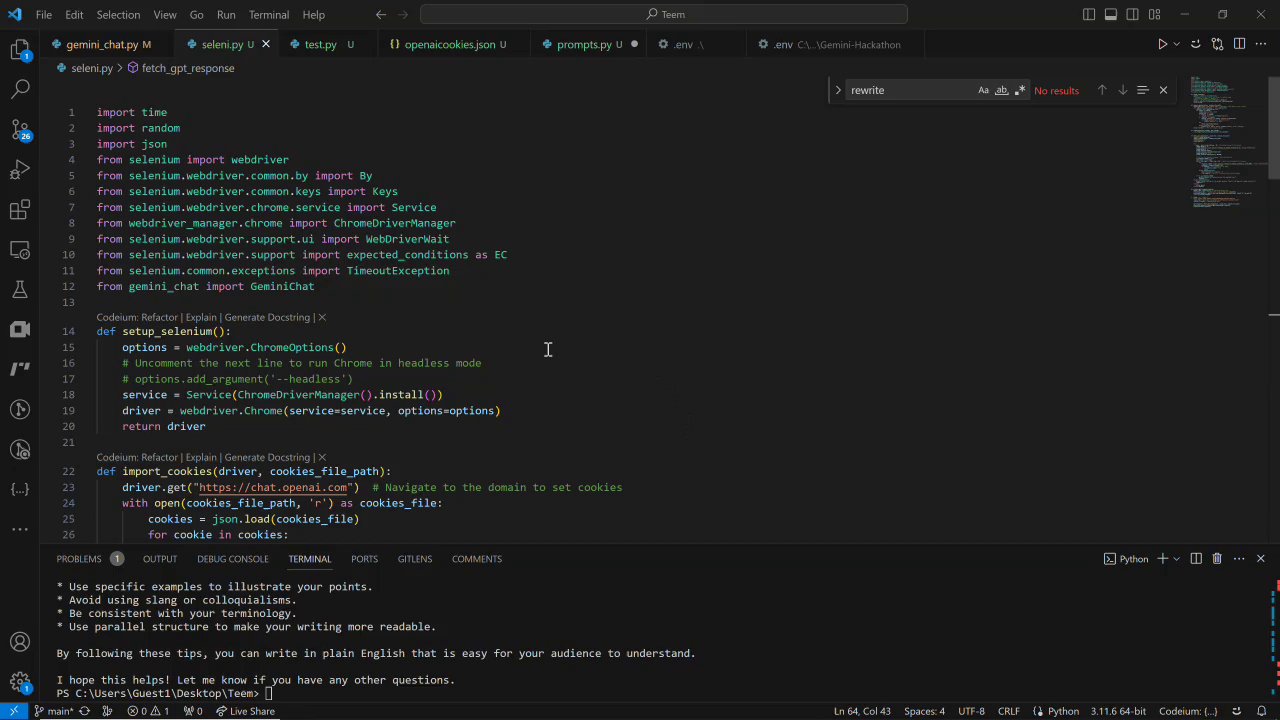Close the find widget
This screenshot has height=720, width=1280.
tap(1163, 90)
